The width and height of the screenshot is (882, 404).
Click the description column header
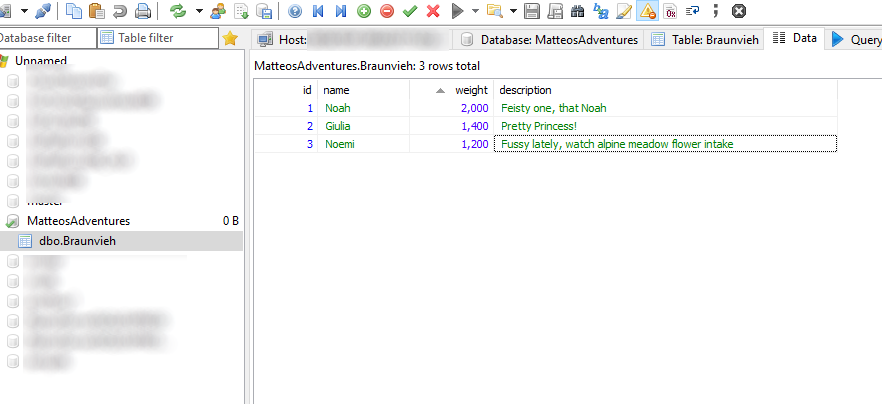(665, 90)
